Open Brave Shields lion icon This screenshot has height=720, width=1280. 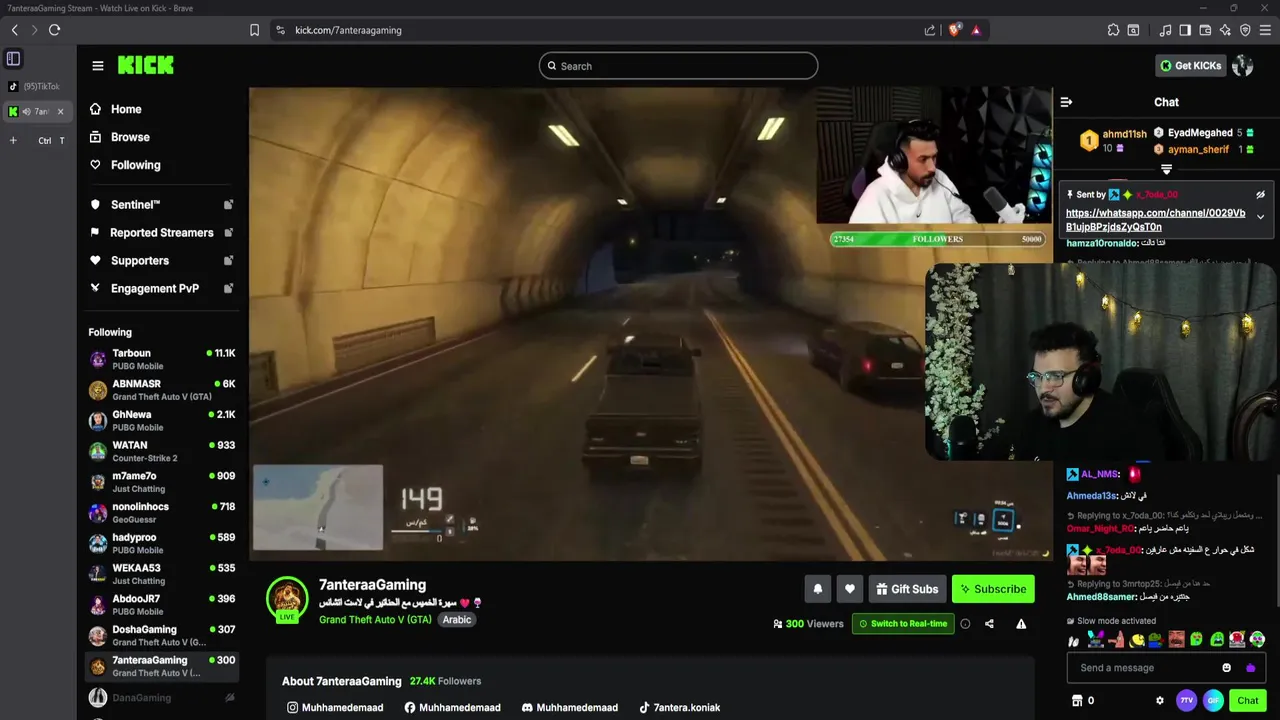click(954, 30)
